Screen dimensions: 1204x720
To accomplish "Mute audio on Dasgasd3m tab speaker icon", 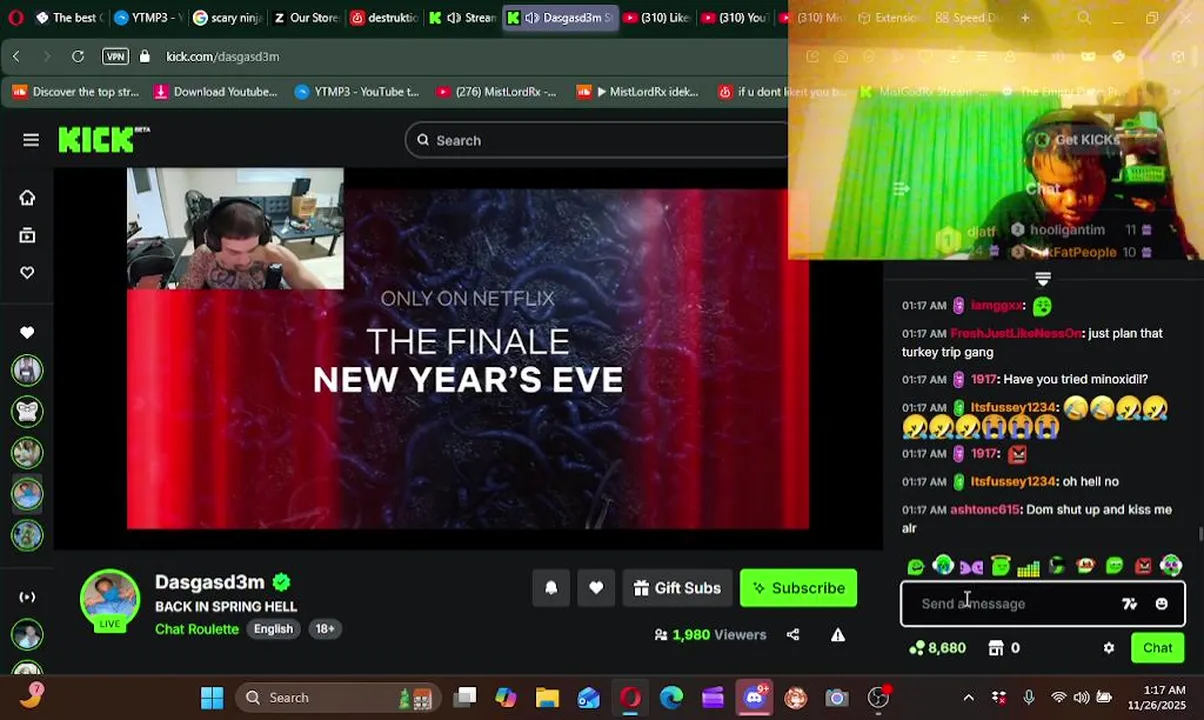I will coord(532,18).
